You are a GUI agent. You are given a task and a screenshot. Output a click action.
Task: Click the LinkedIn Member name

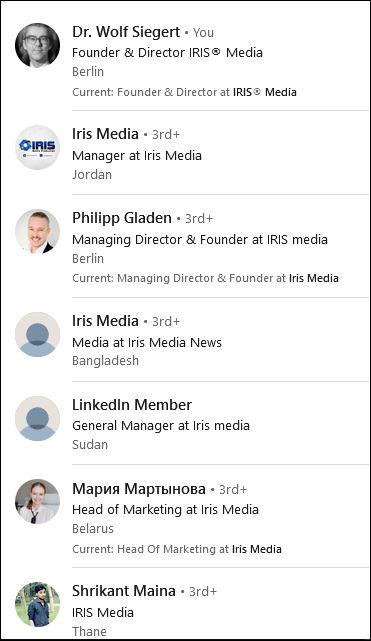132,405
